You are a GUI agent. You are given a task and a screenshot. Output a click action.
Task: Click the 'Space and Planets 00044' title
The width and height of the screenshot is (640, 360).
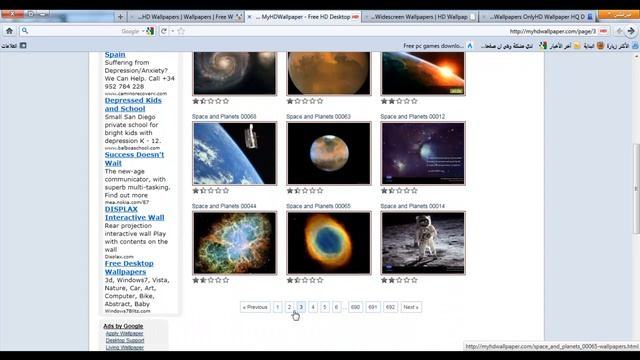pos(224,206)
